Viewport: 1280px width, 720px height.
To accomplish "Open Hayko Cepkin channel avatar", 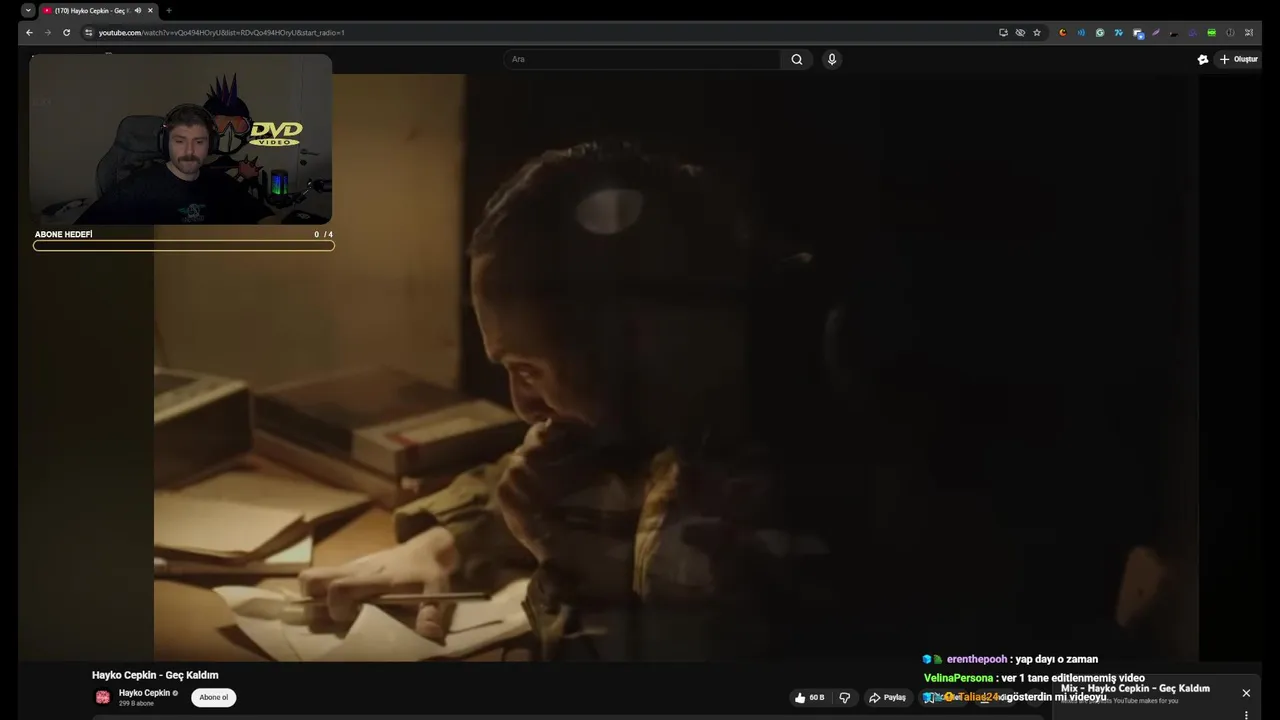I will 102,697.
